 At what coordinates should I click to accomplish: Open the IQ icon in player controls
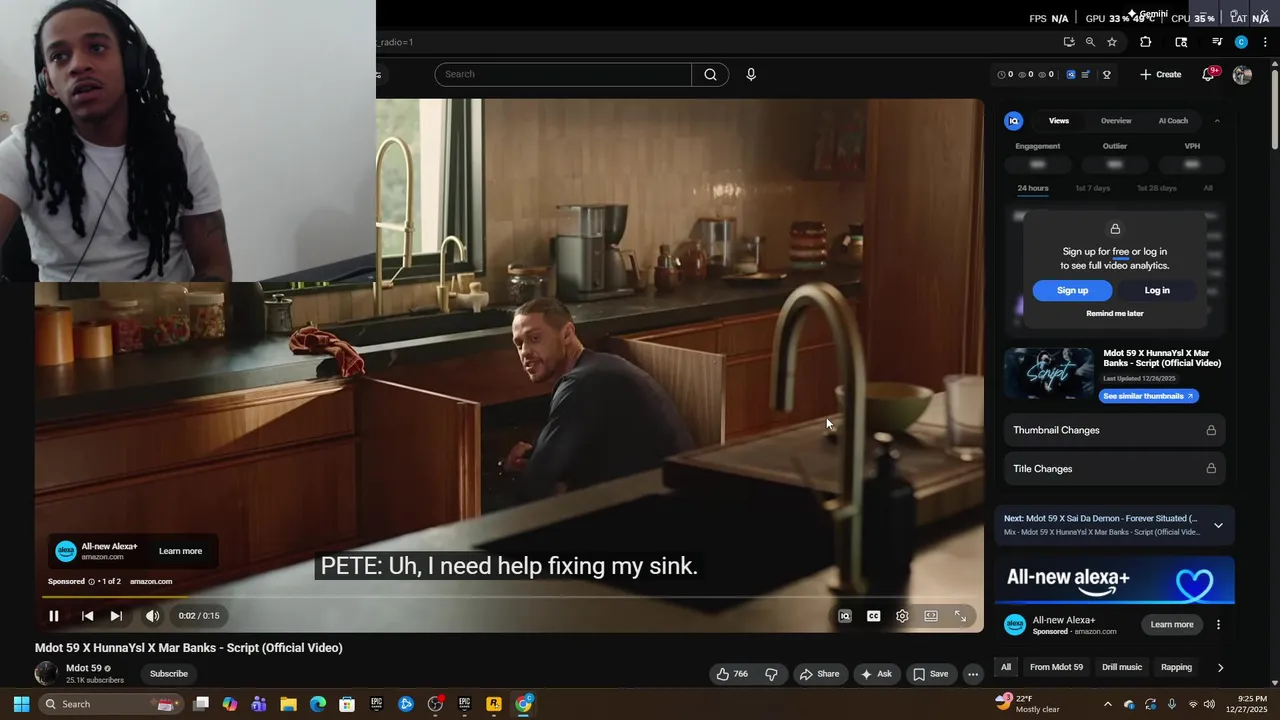point(844,616)
